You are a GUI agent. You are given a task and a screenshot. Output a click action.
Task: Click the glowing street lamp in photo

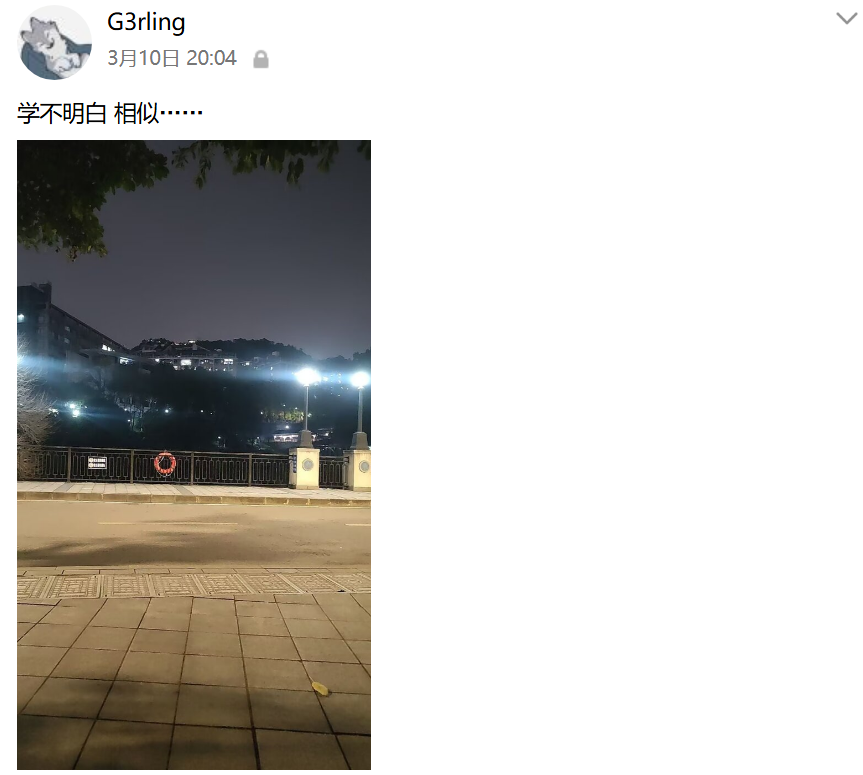307,377
